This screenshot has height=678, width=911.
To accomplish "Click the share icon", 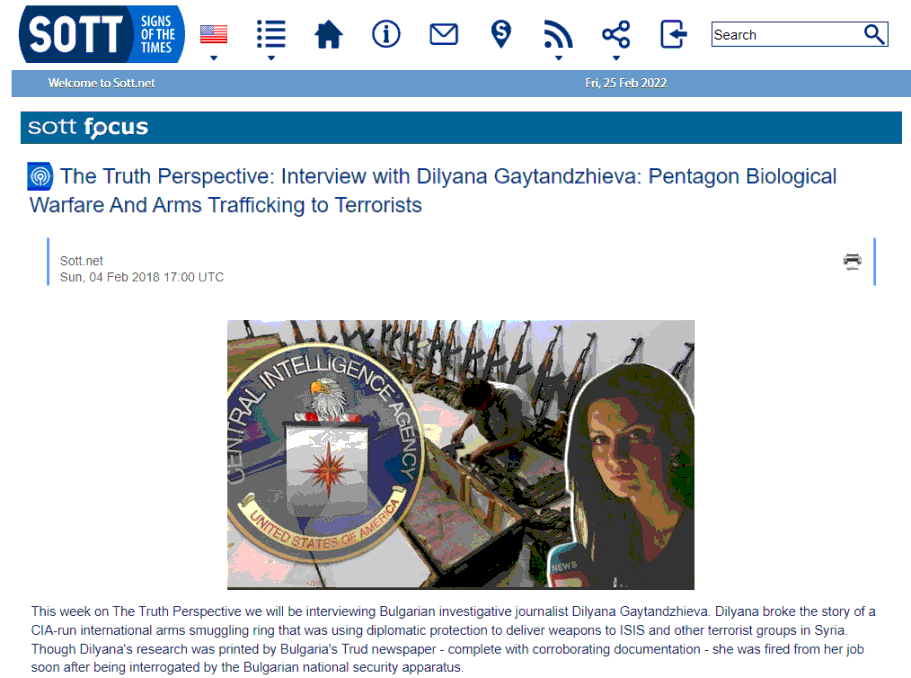I will pyautogui.click(x=616, y=35).
